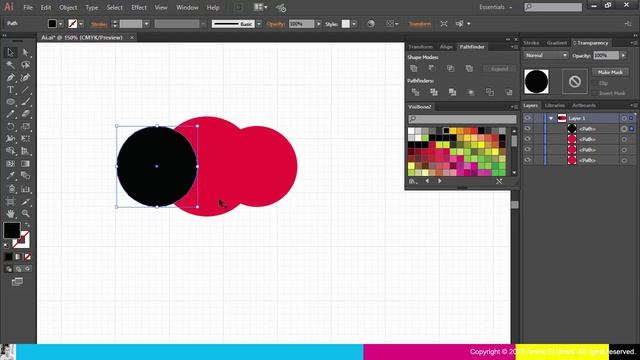
Task: Open Arrange Documents dropdown
Action: click(x=260, y=7)
